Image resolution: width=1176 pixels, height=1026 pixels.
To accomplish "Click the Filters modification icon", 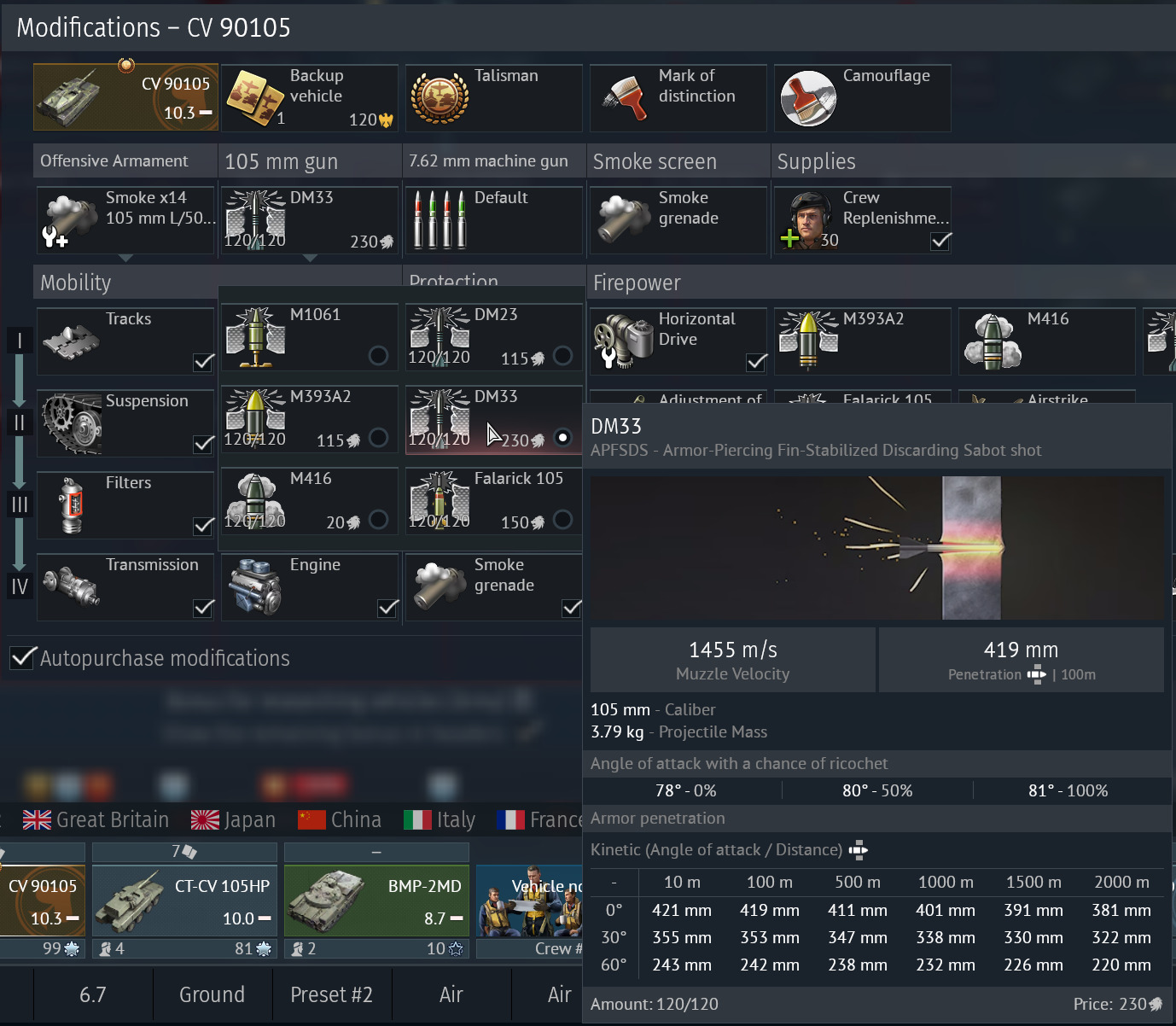I will point(72,505).
